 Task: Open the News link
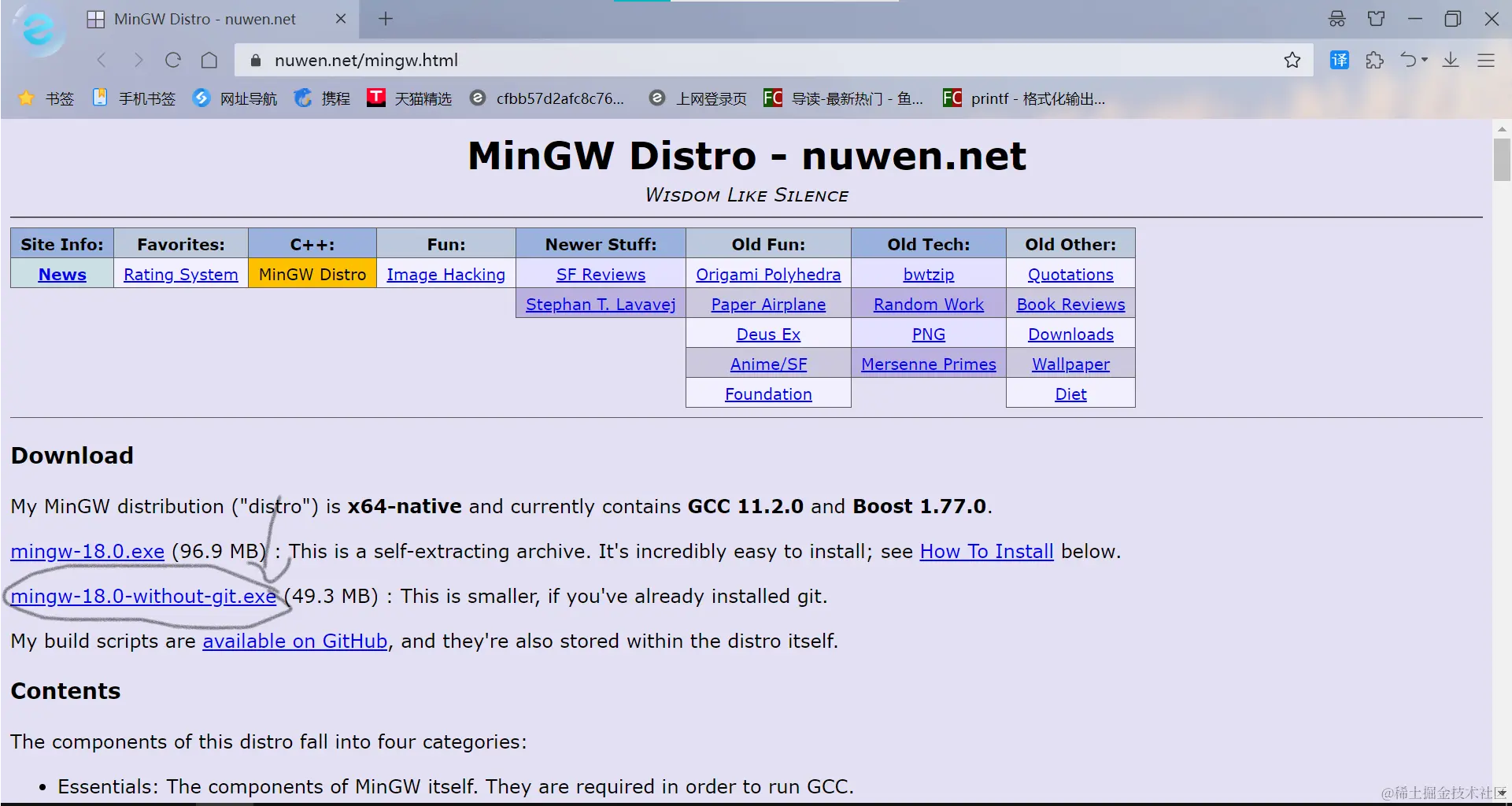(x=62, y=275)
